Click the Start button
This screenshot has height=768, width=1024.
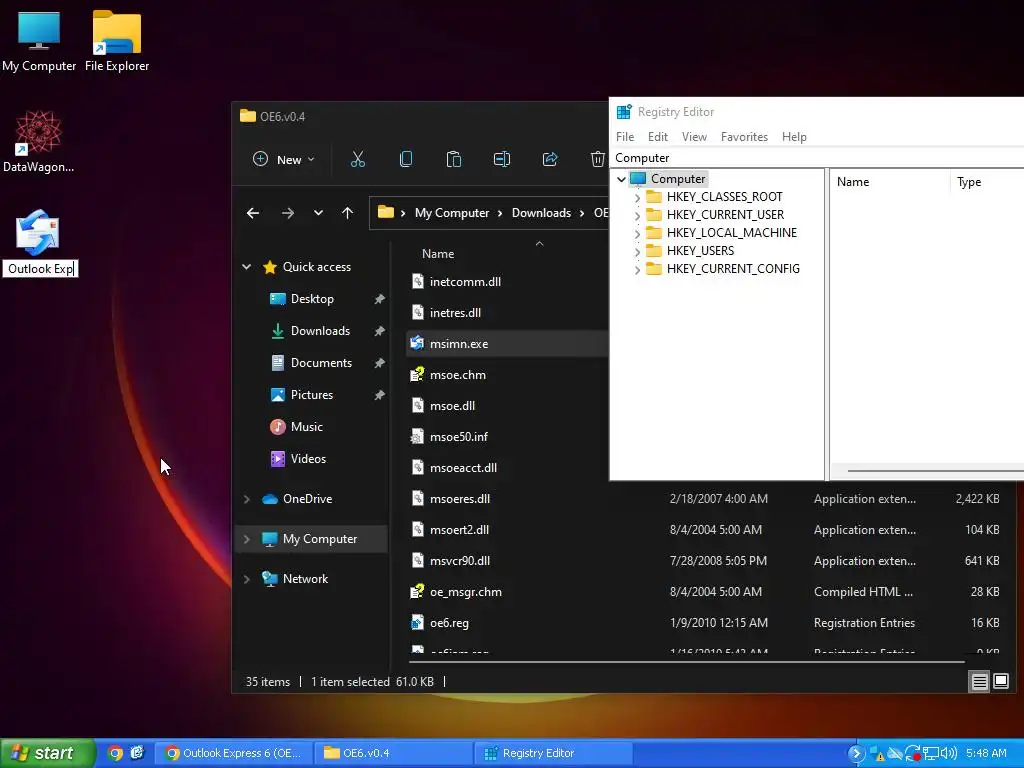(47, 753)
